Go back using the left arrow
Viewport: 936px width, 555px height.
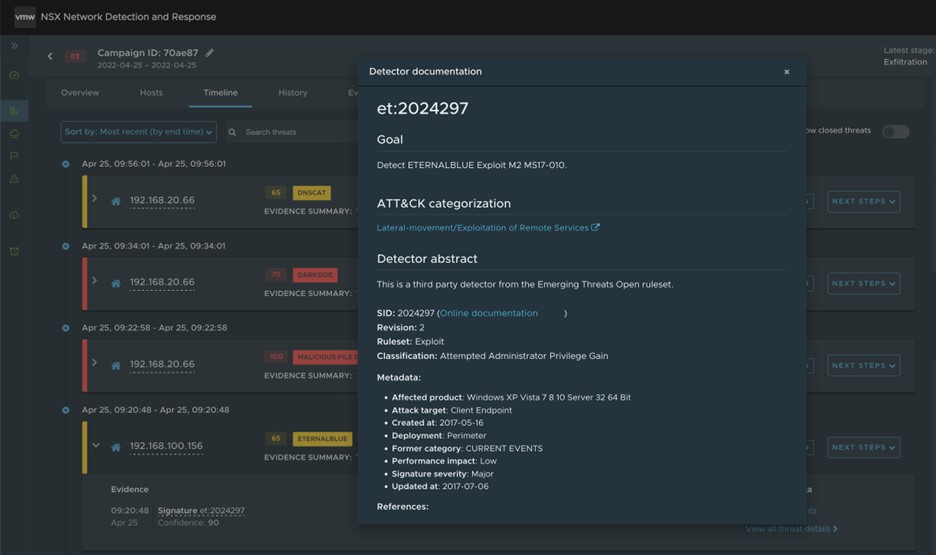pos(50,56)
